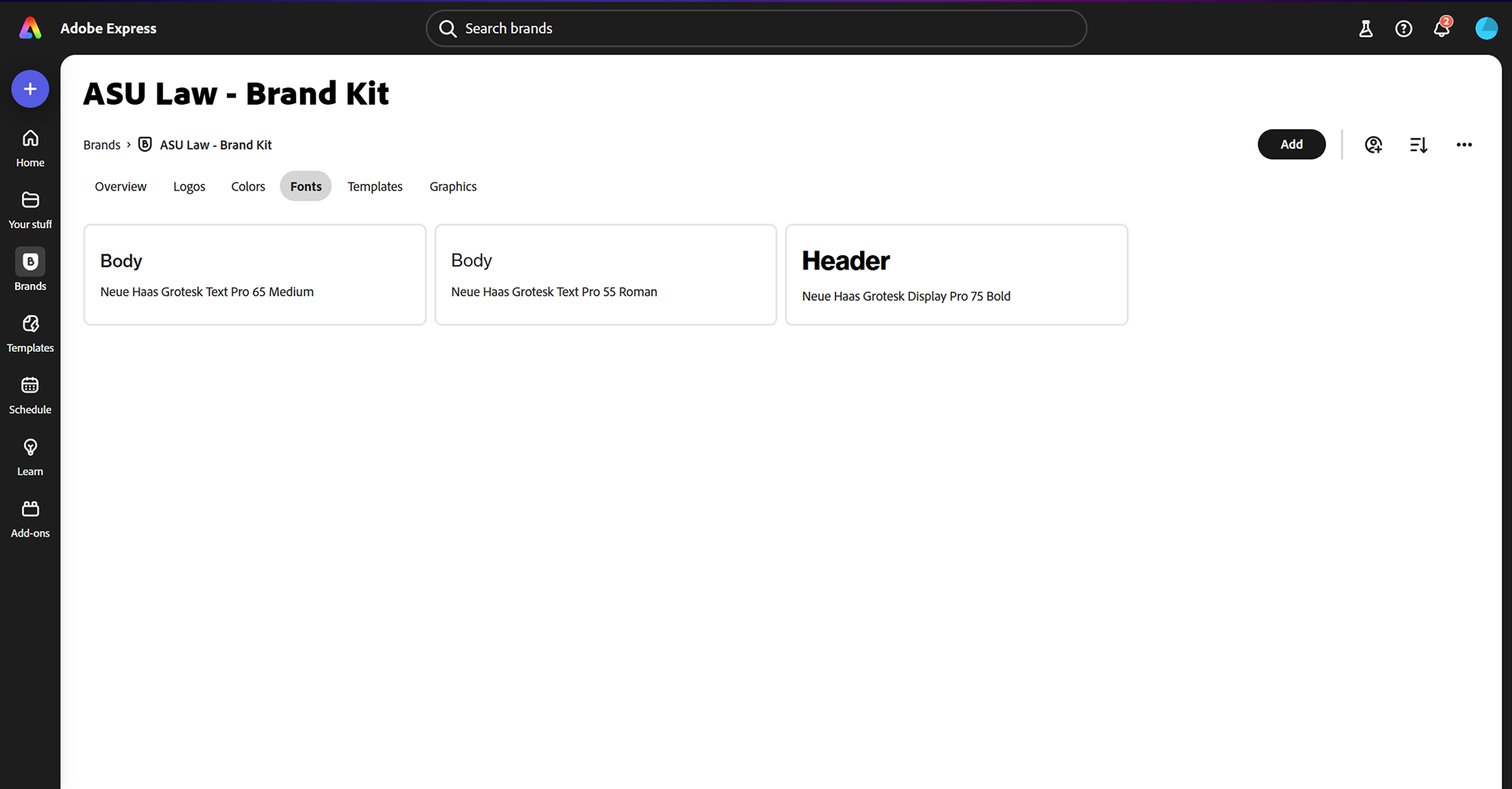
Task: Click the Adobe Express text label
Action: [x=109, y=28]
